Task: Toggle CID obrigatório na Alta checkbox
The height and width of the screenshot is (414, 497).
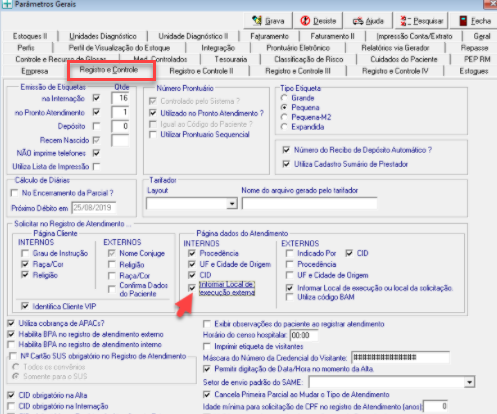Action: [x=11, y=395]
